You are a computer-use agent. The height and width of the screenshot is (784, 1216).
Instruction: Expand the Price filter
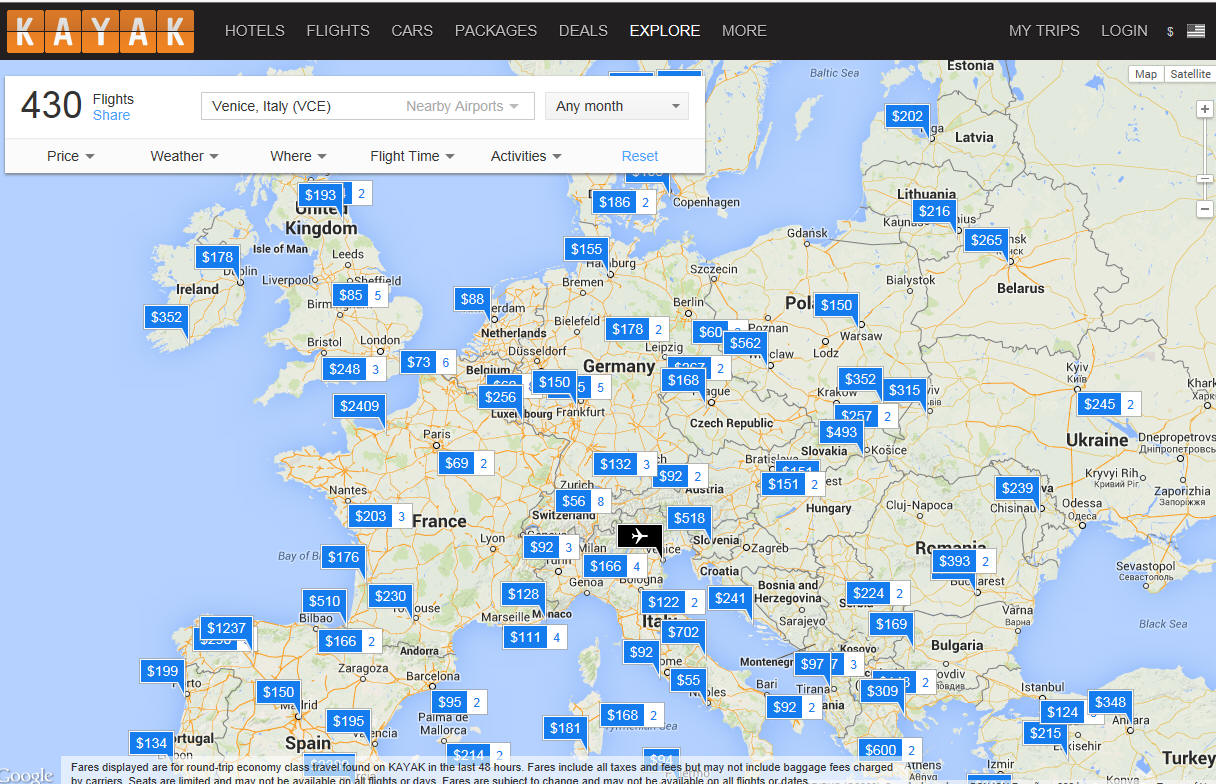(x=70, y=156)
